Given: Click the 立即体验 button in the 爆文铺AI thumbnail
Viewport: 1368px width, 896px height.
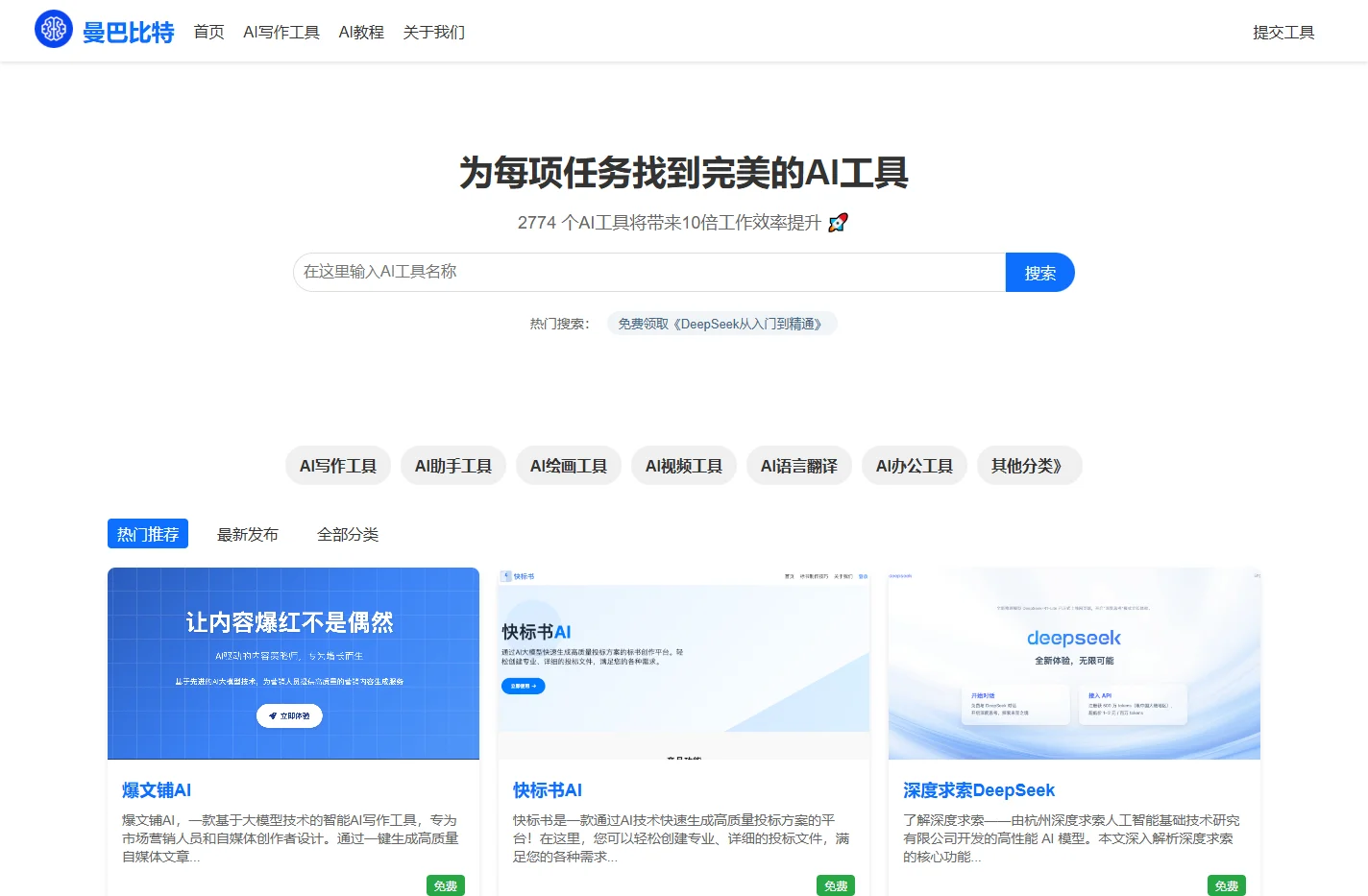Looking at the screenshot, I should click(289, 715).
